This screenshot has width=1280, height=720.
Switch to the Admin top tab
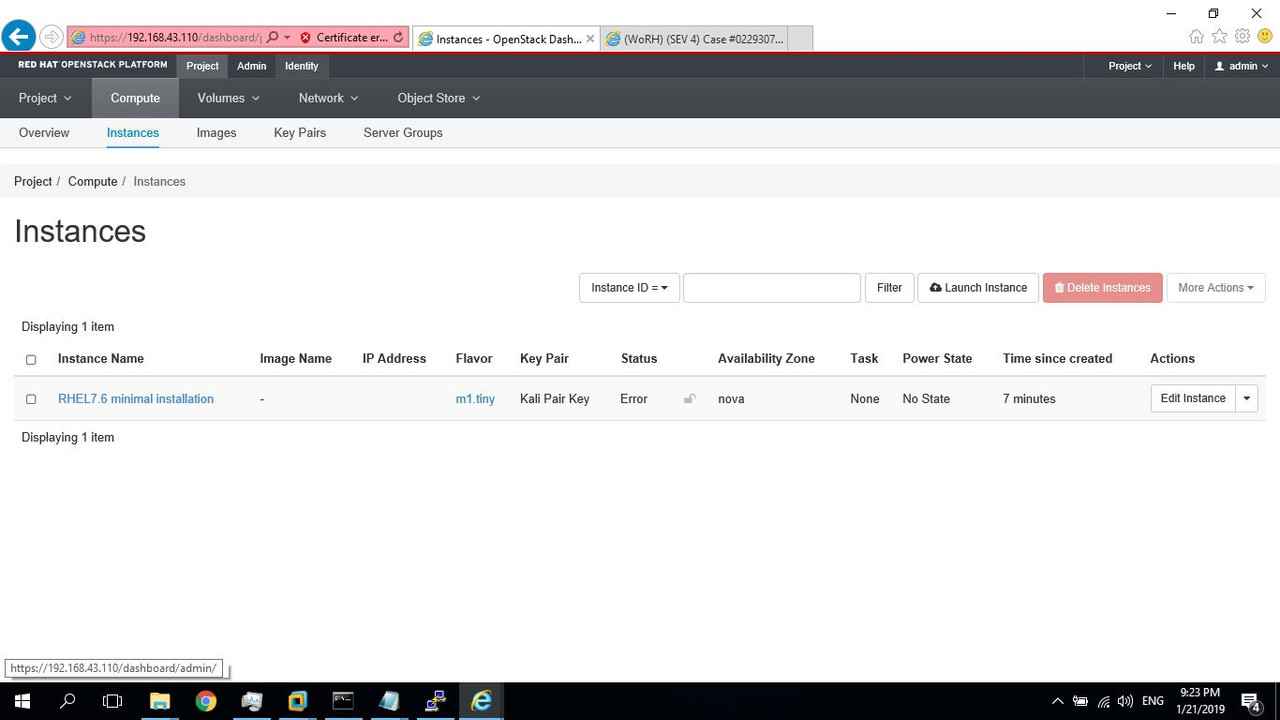(251, 66)
